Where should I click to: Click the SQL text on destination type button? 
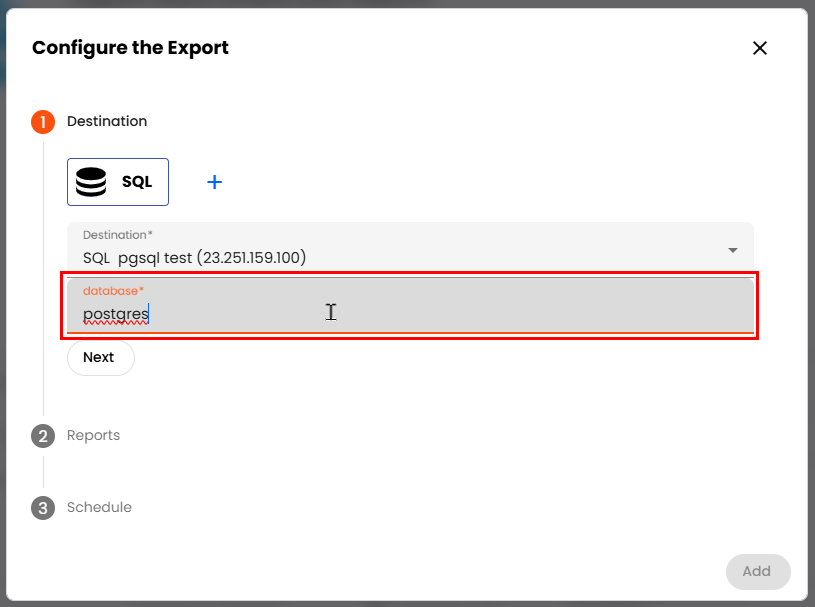pyautogui.click(x=137, y=182)
